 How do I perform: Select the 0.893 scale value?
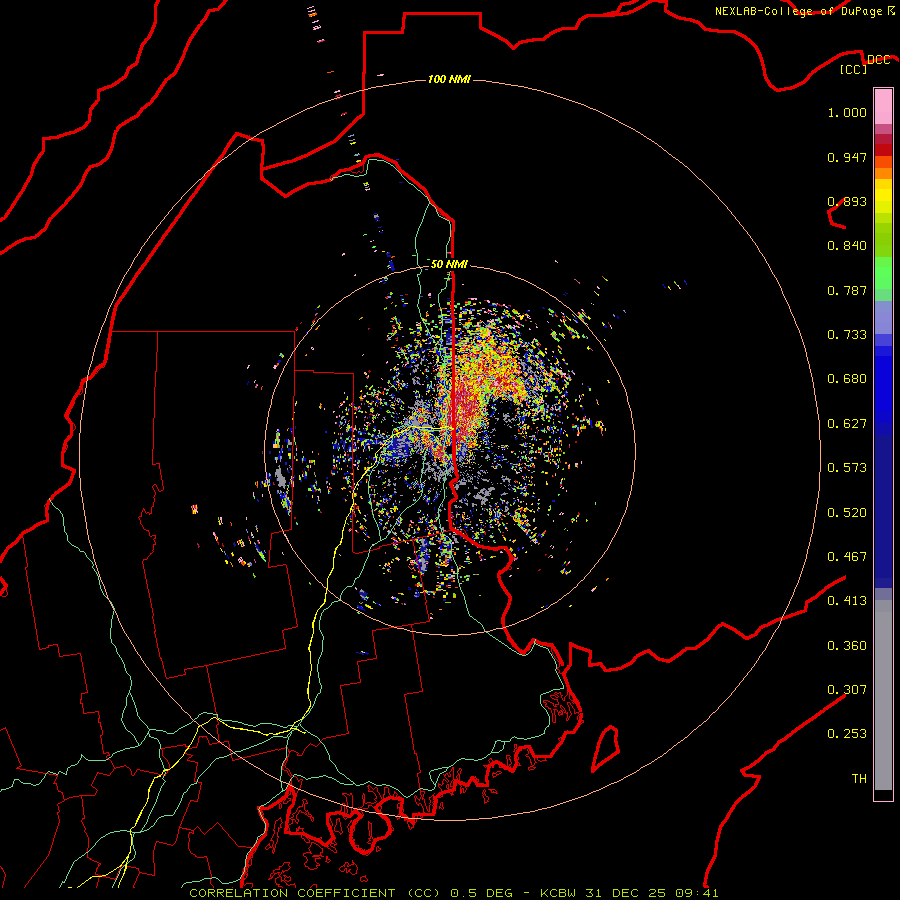pos(847,201)
